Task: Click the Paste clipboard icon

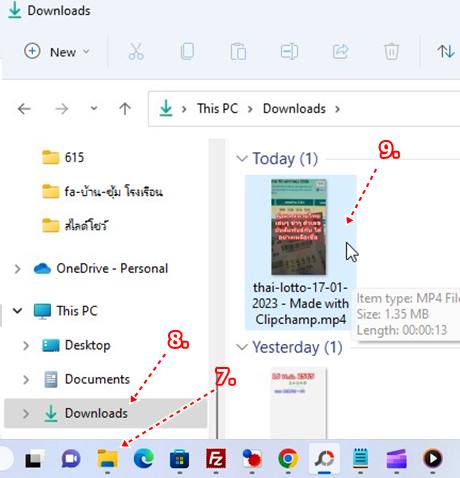Action: coord(238,52)
